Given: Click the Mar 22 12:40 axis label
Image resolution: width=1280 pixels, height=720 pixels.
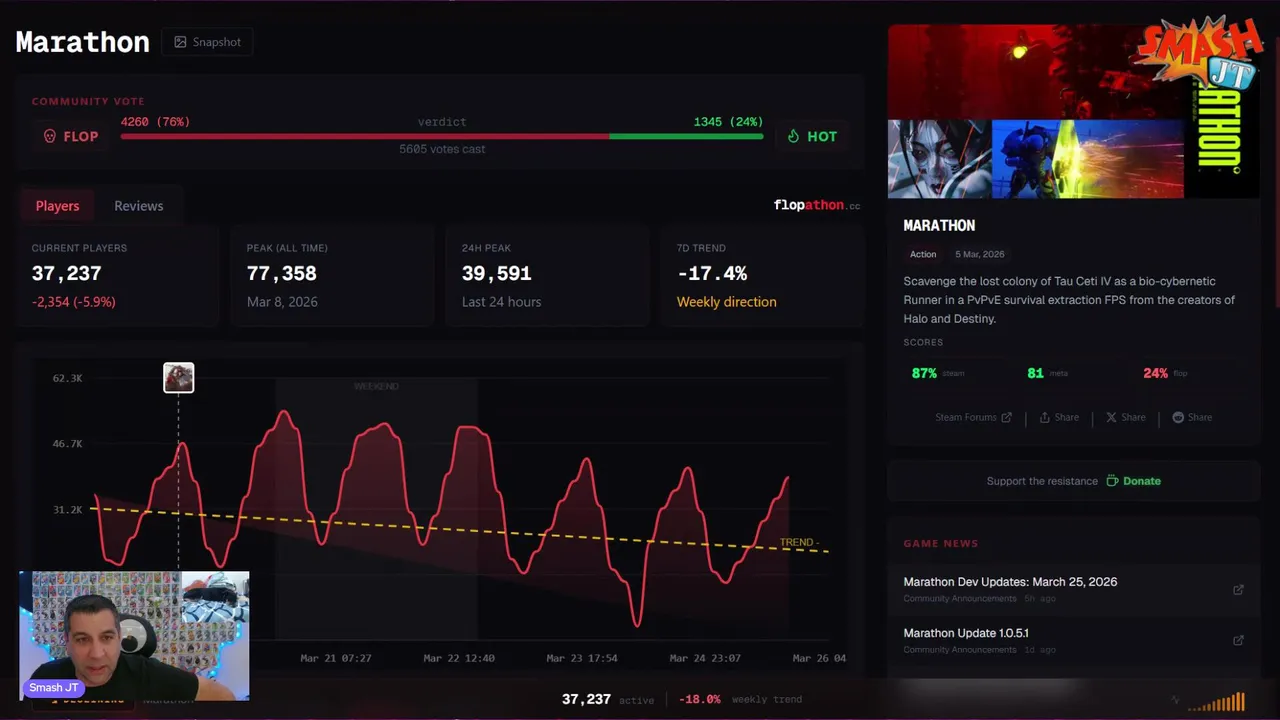Looking at the screenshot, I should click(x=459, y=658).
